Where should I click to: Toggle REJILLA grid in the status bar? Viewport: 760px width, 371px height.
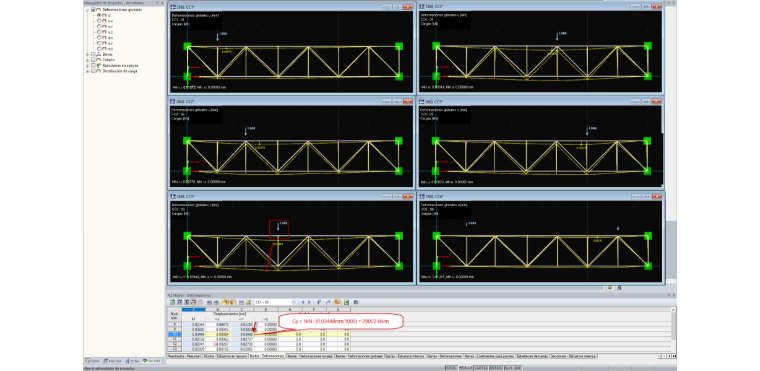click(x=465, y=368)
